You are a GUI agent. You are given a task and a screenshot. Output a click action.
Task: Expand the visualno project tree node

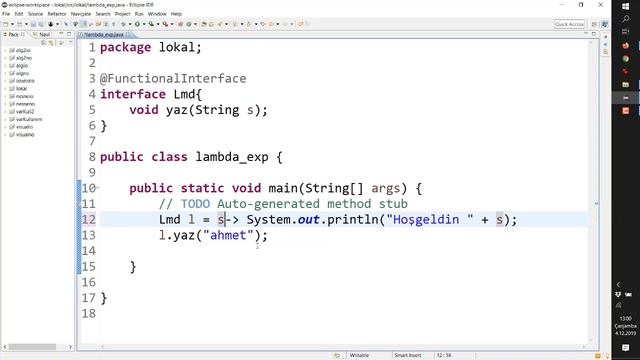pos(5,134)
